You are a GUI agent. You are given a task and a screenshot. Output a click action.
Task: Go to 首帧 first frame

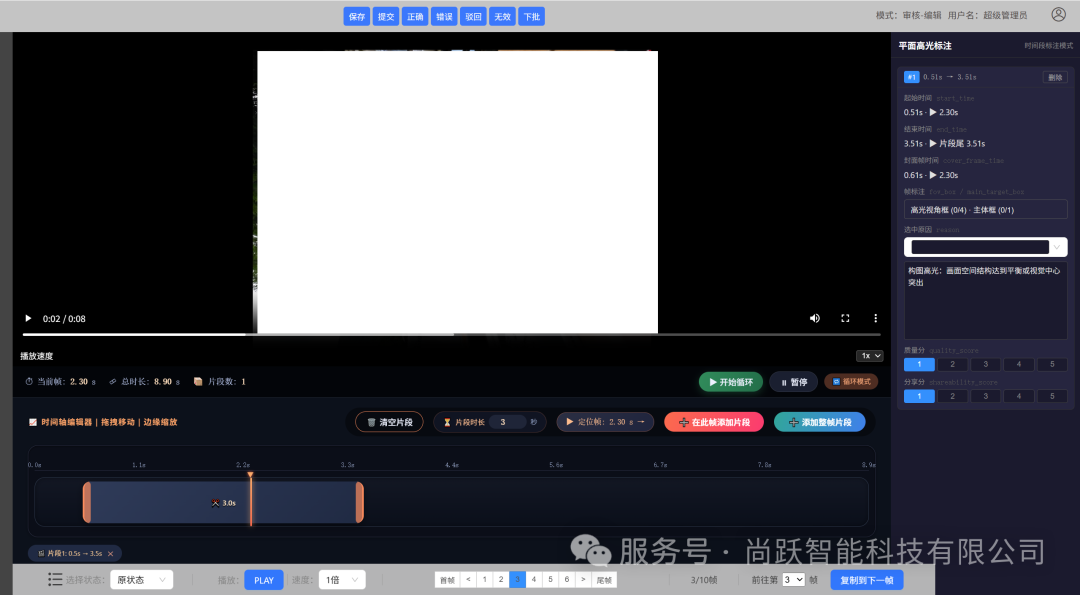[x=447, y=580]
